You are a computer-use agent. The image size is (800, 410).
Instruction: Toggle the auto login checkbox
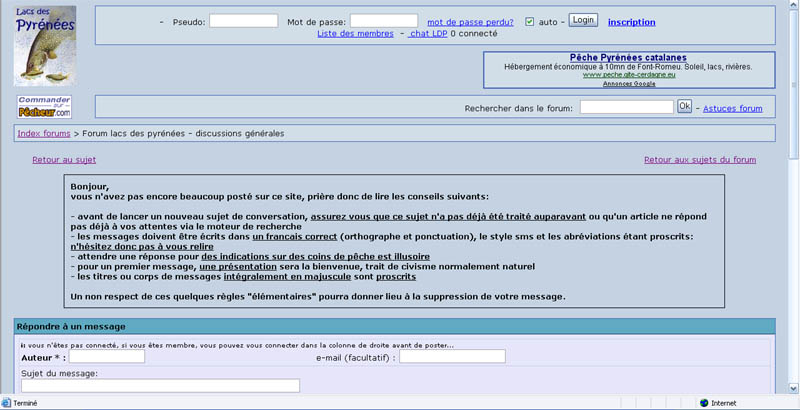pyautogui.click(x=530, y=21)
